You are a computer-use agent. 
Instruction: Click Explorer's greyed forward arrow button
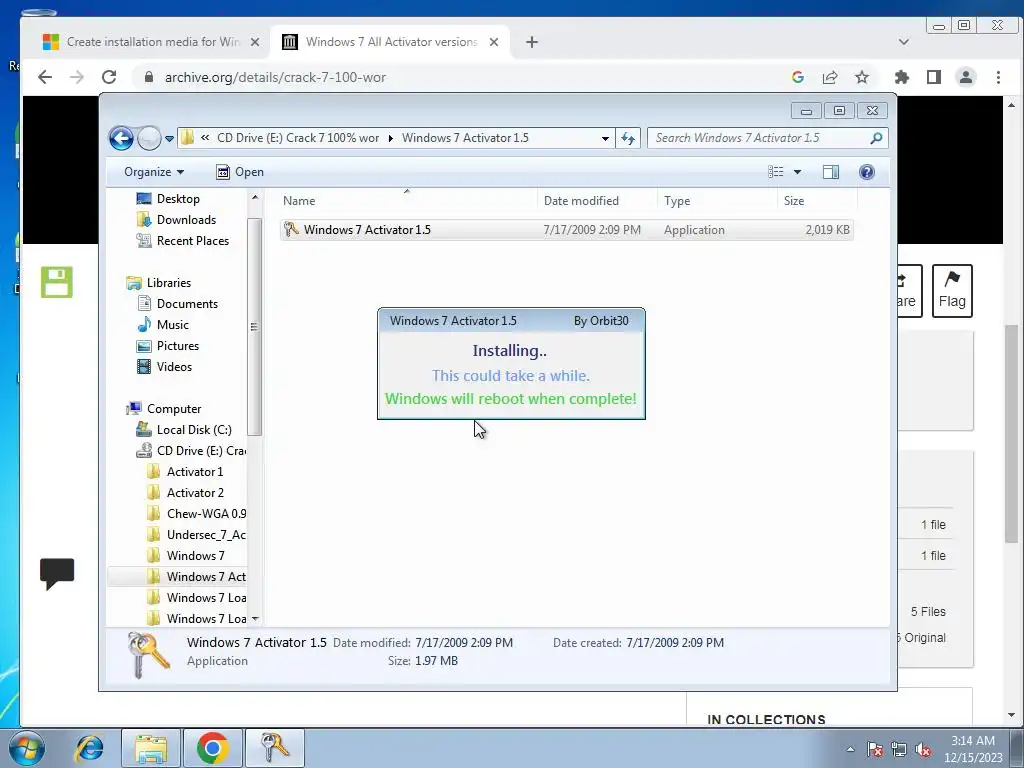[x=150, y=138]
